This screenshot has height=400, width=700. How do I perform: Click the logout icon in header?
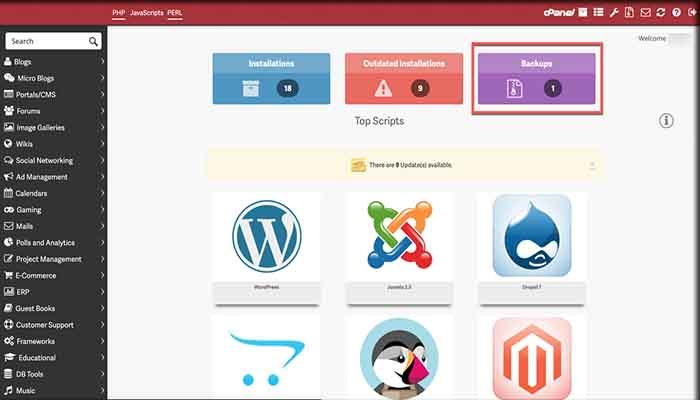point(692,12)
